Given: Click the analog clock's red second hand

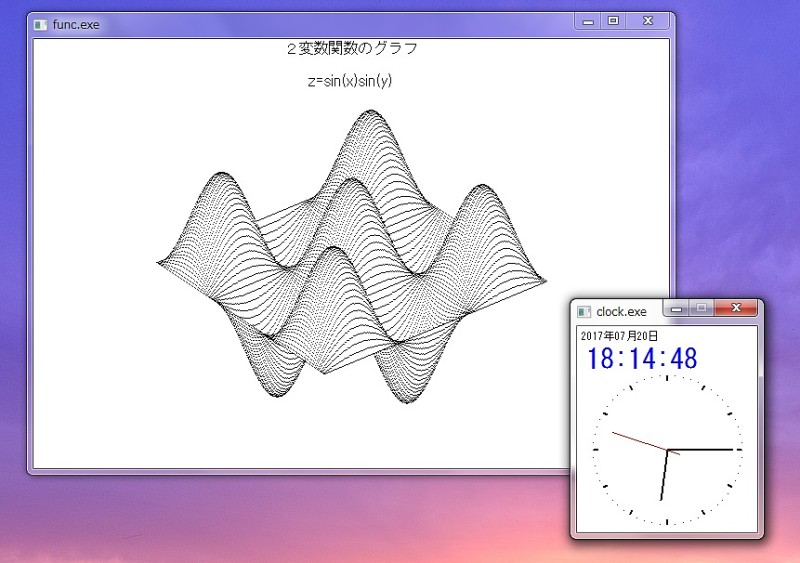Looking at the screenshot, I should pos(645,444).
